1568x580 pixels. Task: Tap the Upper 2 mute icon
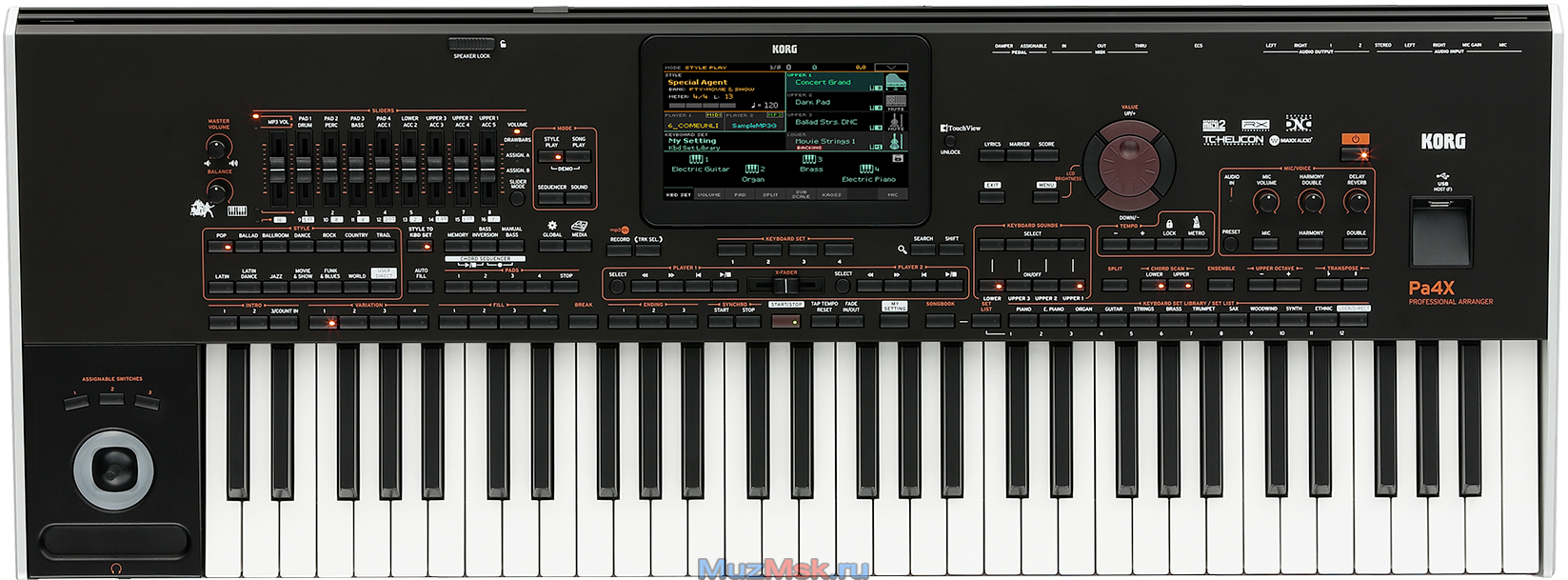tap(895, 101)
